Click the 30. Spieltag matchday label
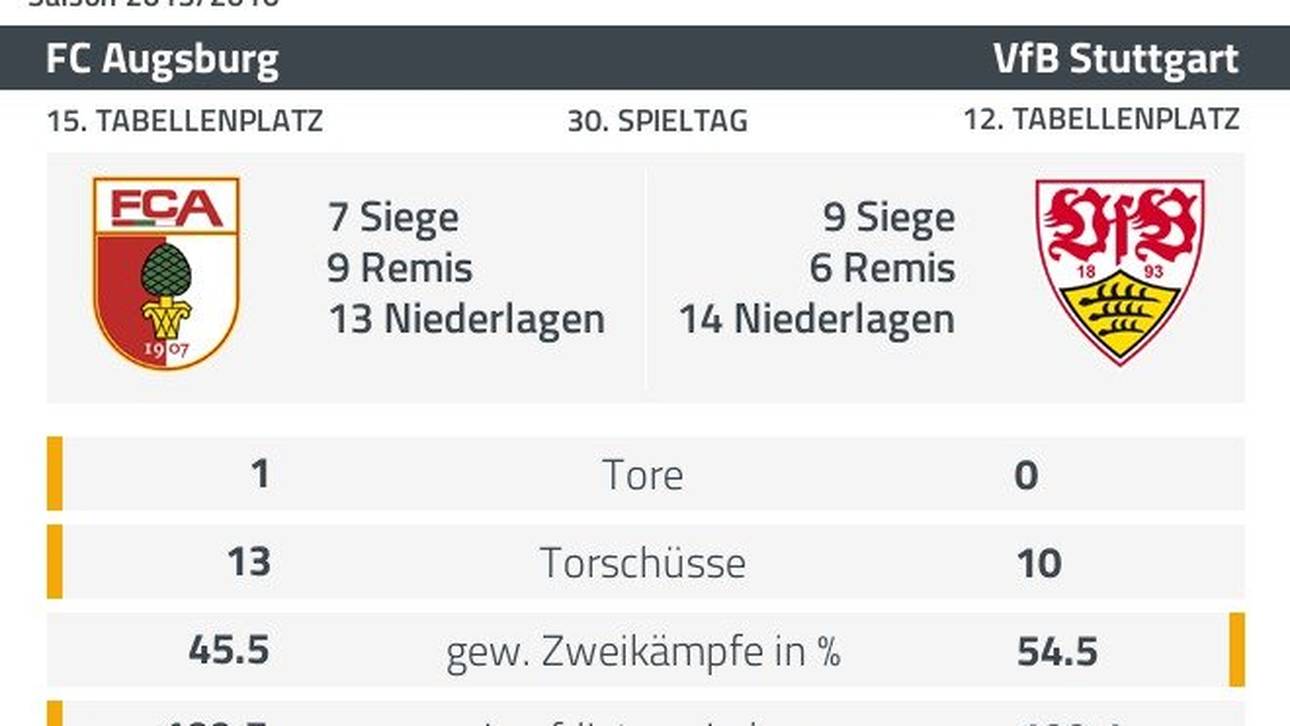 coord(657,121)
